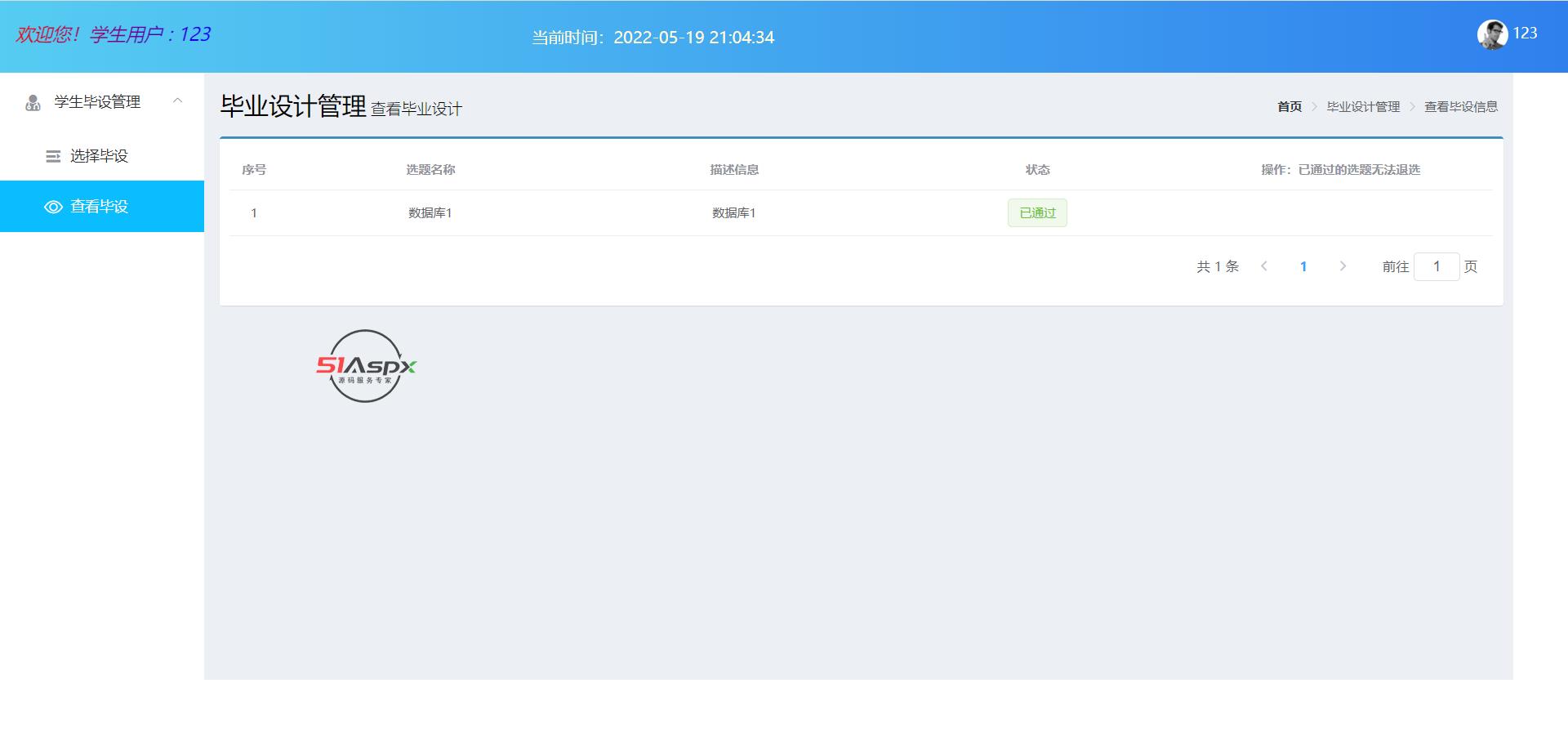Click the 状态 column header
Viewport: 1568px width, 737px height.
1037,170
